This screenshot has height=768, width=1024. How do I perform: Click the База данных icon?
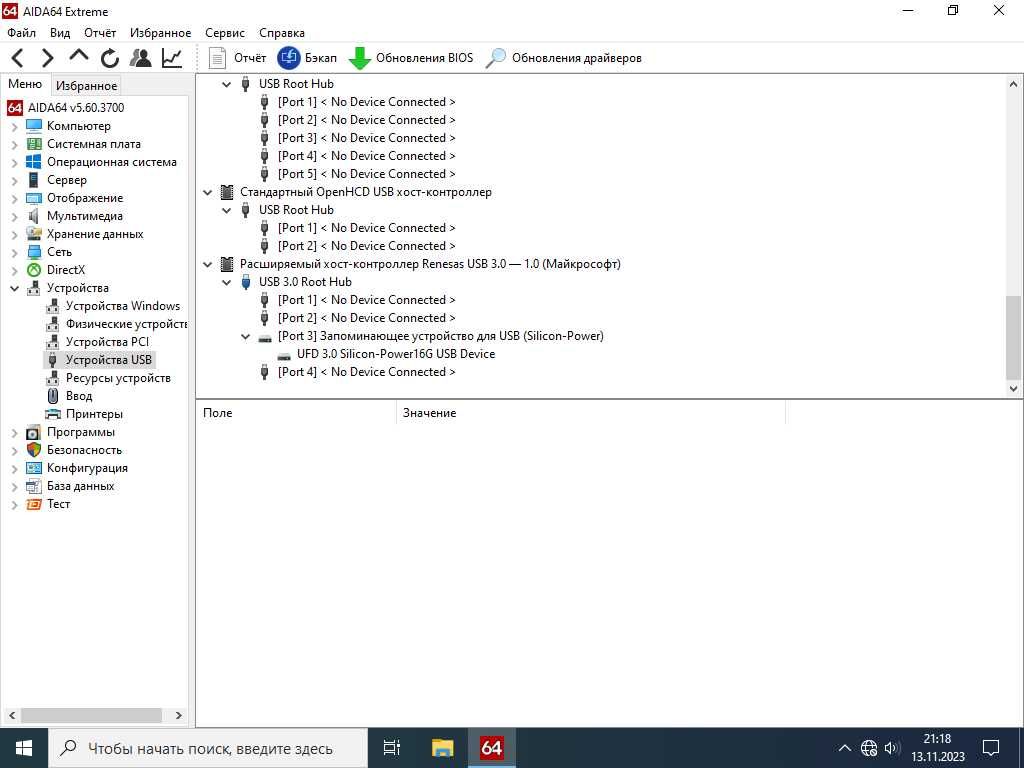pos(34,486)
